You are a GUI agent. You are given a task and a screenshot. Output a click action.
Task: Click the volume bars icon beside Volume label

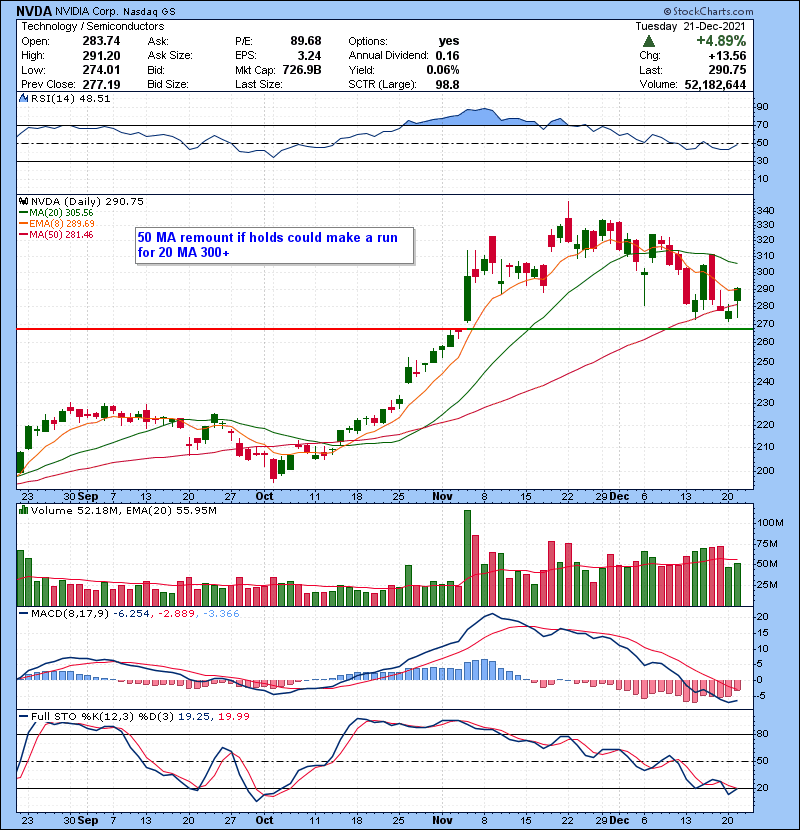click(23, 510)
